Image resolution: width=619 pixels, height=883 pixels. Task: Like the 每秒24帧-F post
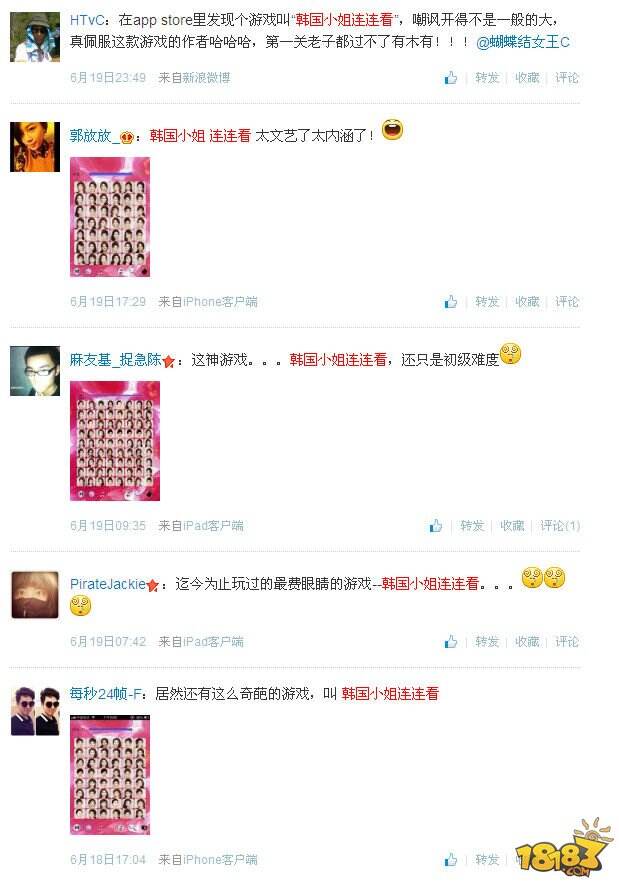(451, 859)
